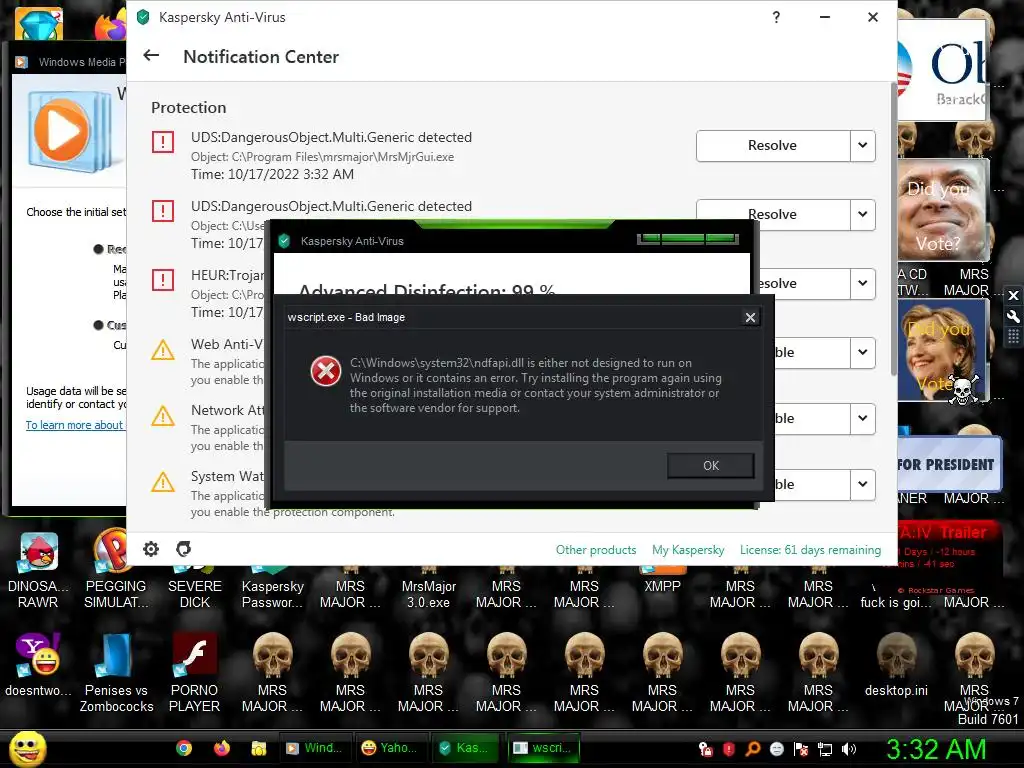Click orange magnifier tray icon

click(753, 749)
